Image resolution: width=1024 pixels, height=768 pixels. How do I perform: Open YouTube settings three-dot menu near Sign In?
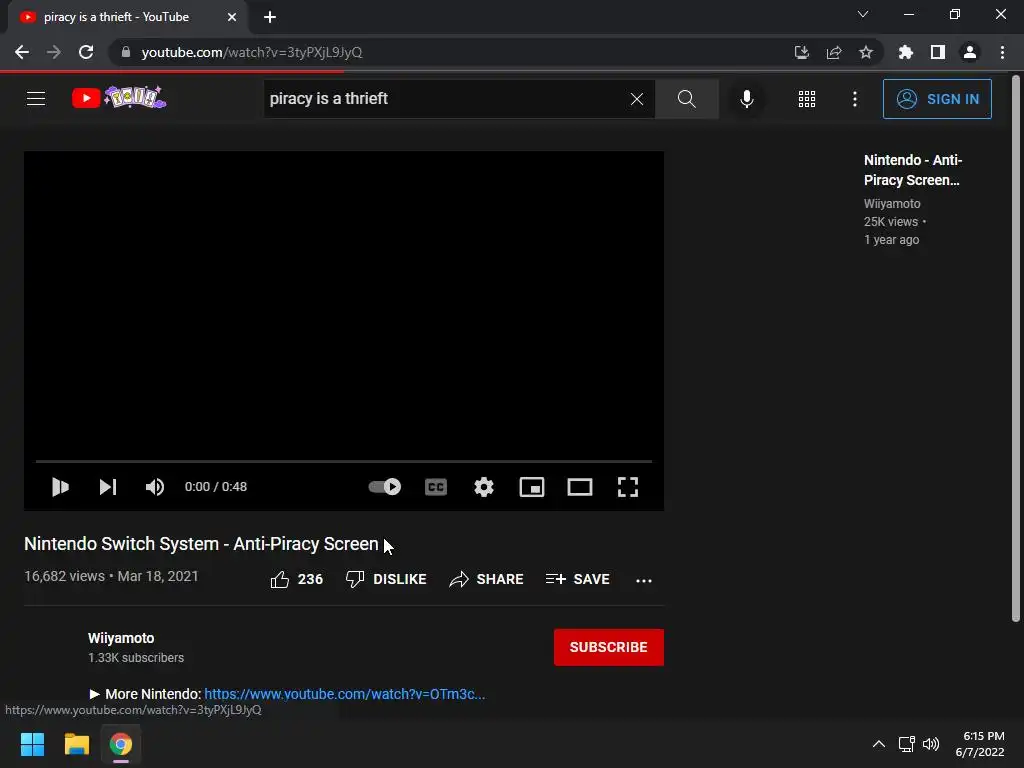pos(855,99)
